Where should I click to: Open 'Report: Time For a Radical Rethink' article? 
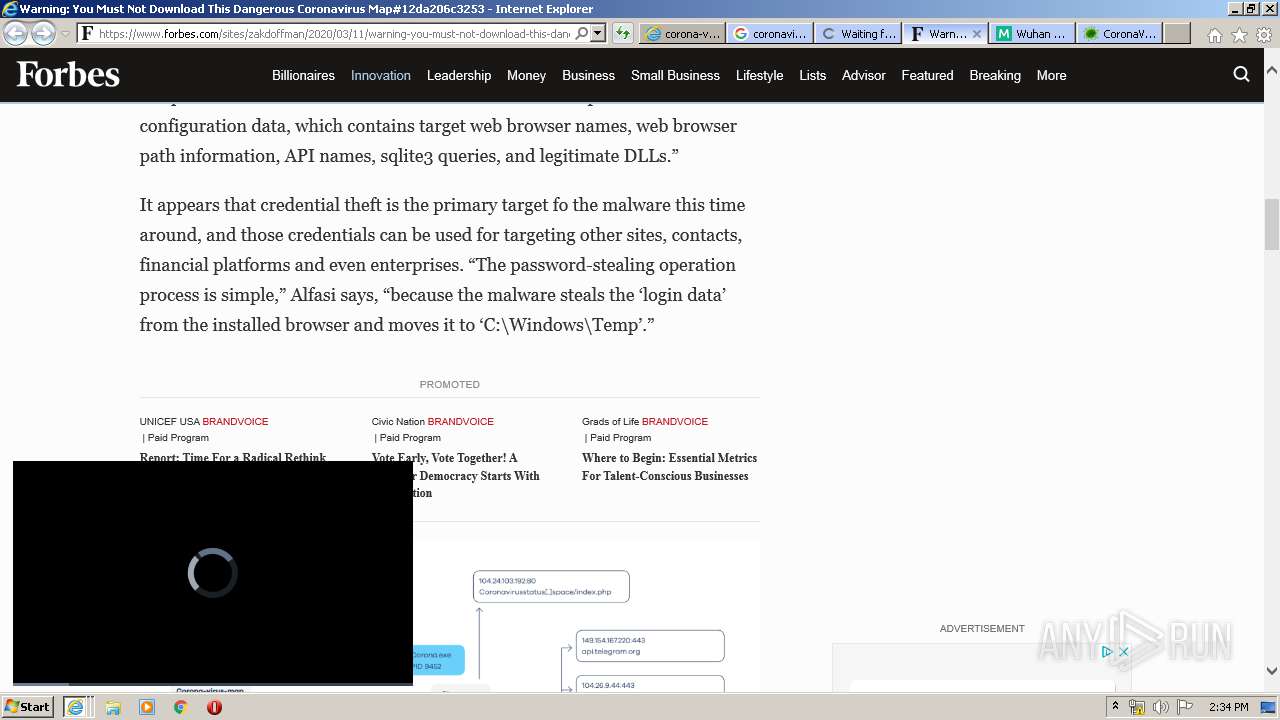click(x=233, y=457)
